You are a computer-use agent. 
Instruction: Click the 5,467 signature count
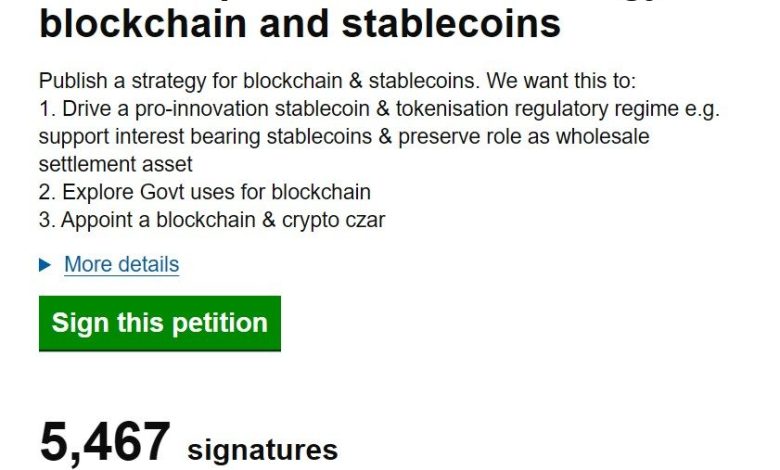click(x=105, y=442)
